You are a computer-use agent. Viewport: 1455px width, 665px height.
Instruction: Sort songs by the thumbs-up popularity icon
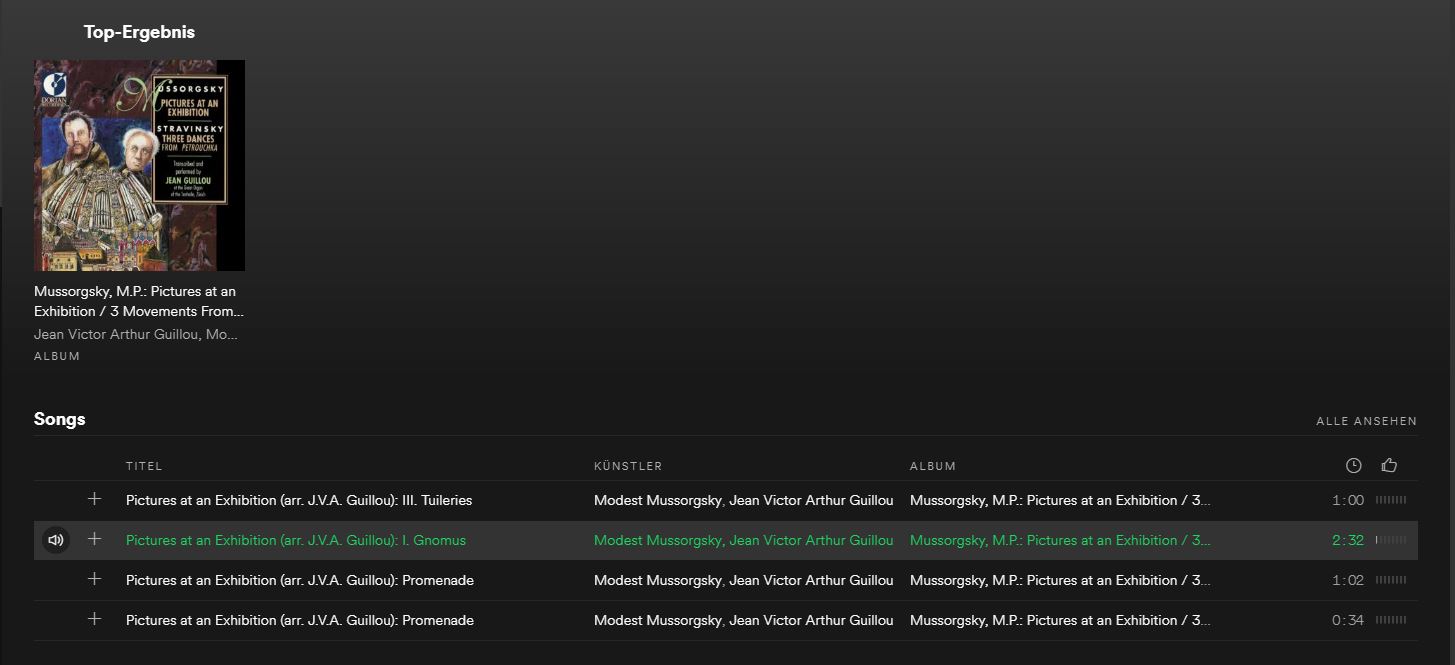pyautogui.click(x=1389, y=465)
